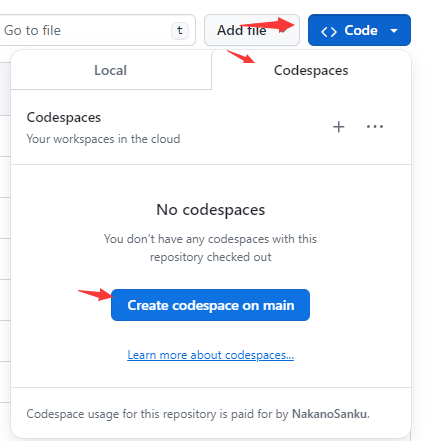This screenshot has width=426, height=441.
Task: Click the 'No codespaces' heading
Action: (211, 210)
